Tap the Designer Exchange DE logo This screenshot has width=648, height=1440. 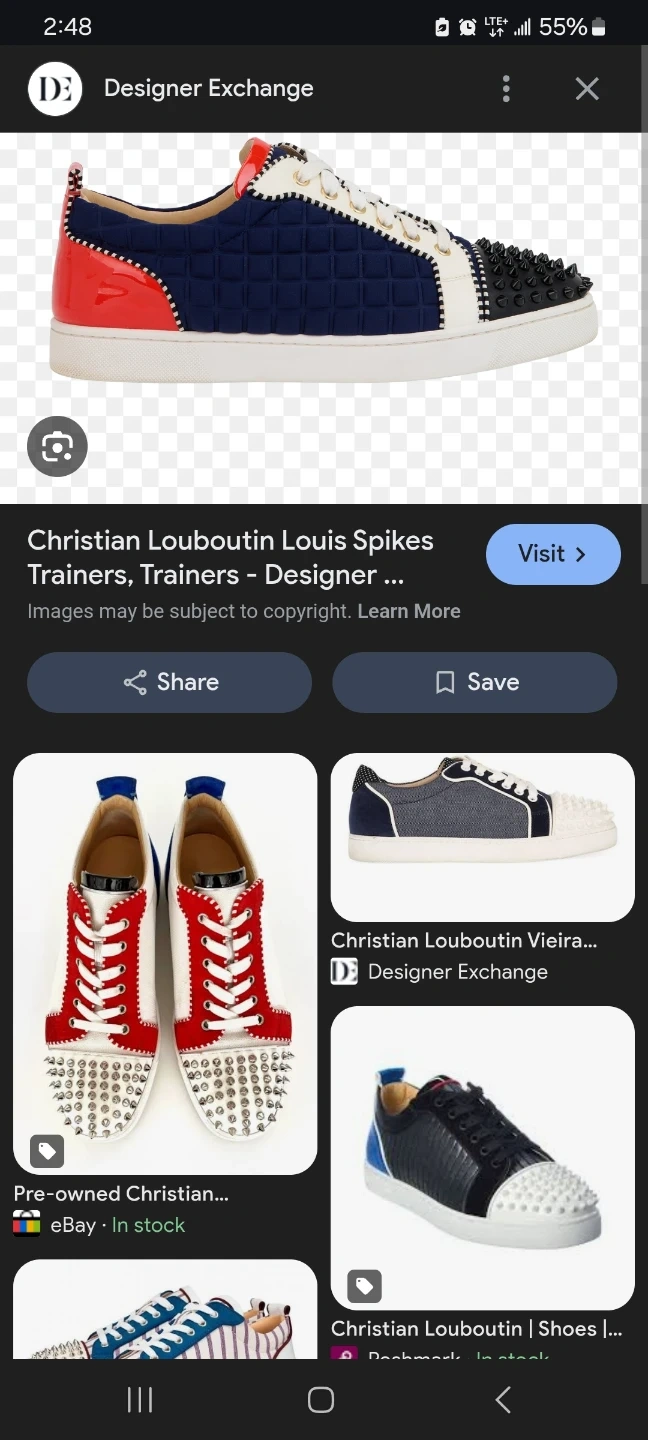(x=55, y=89)
